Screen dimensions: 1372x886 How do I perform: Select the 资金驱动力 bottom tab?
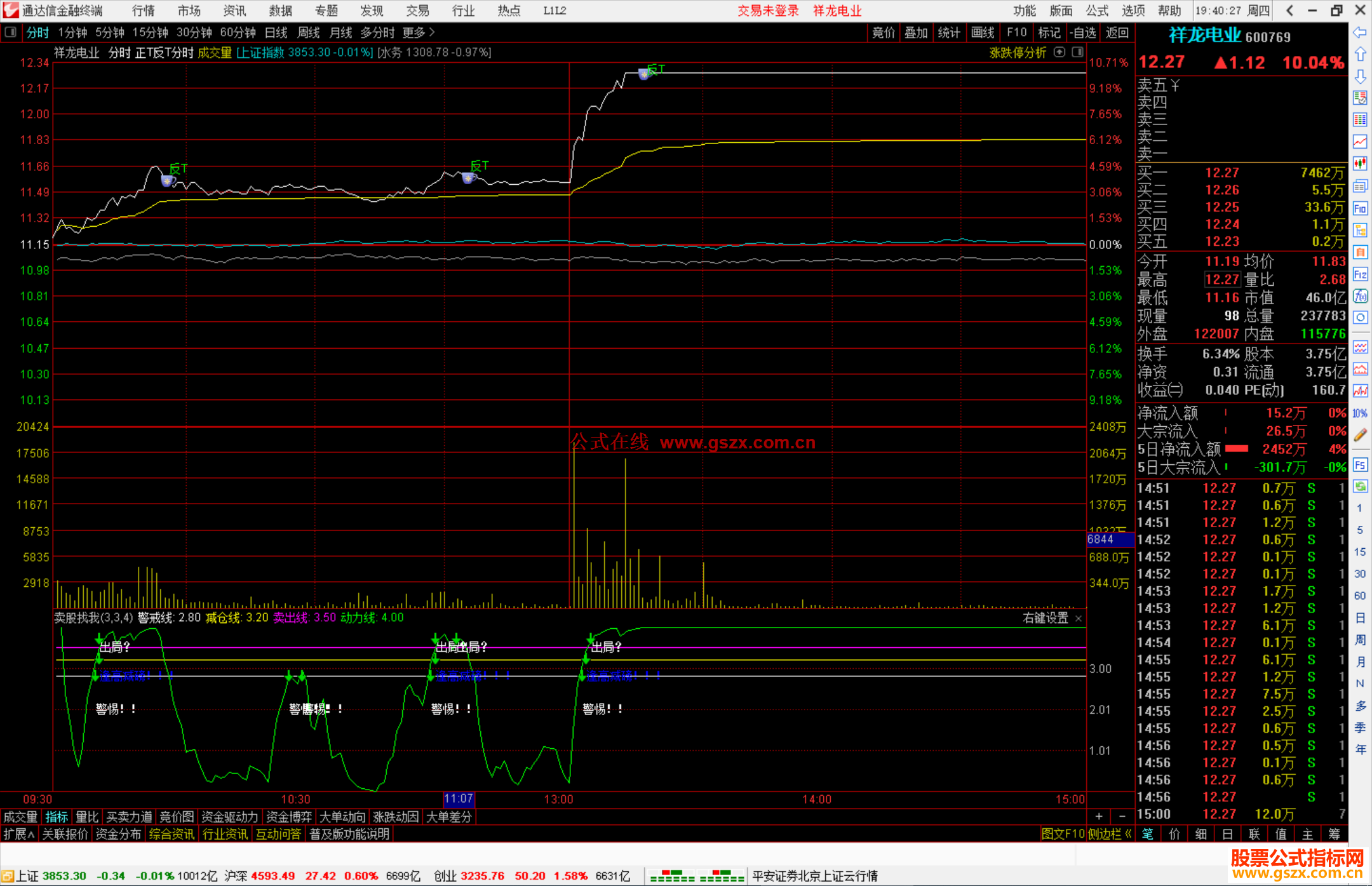point(230,817)
